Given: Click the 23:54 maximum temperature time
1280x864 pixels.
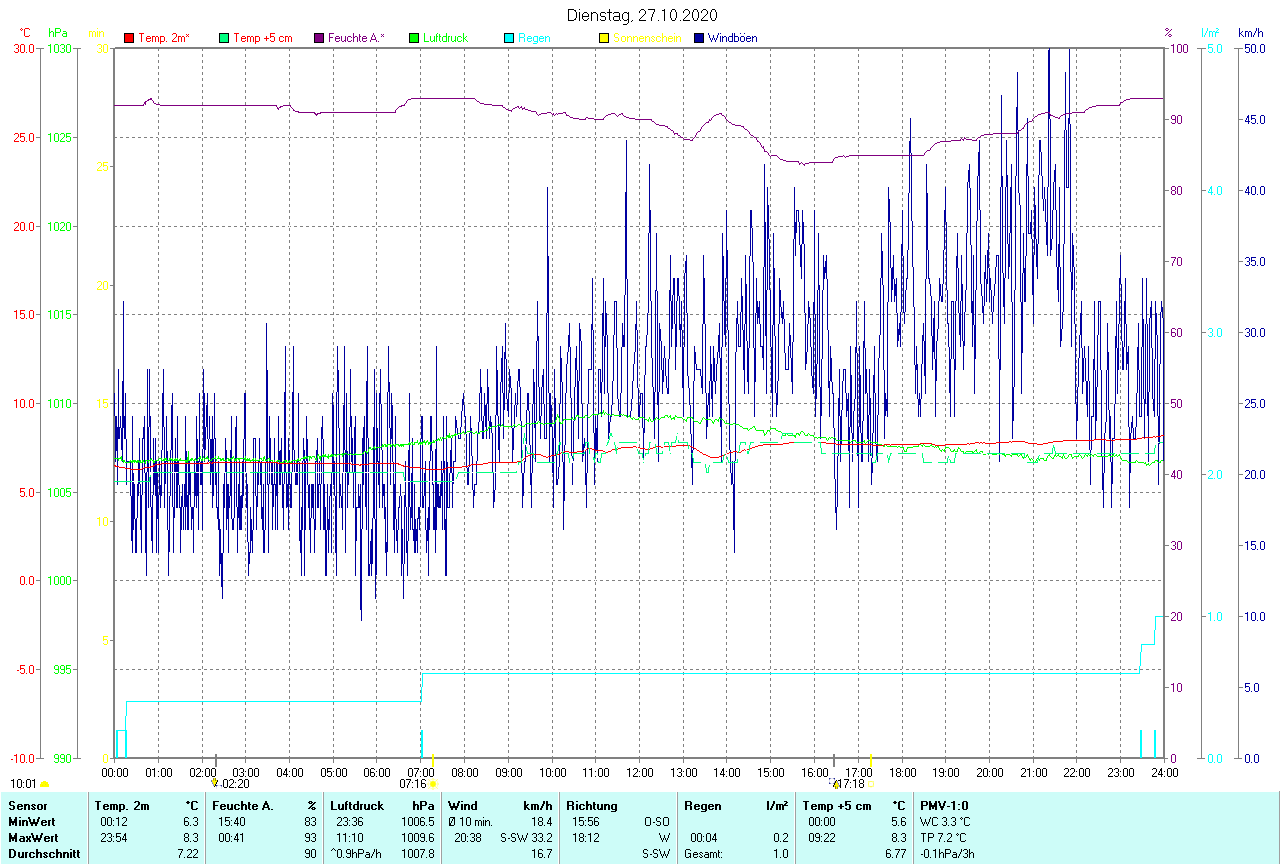Looking at the screenshot, I should 114,838.
